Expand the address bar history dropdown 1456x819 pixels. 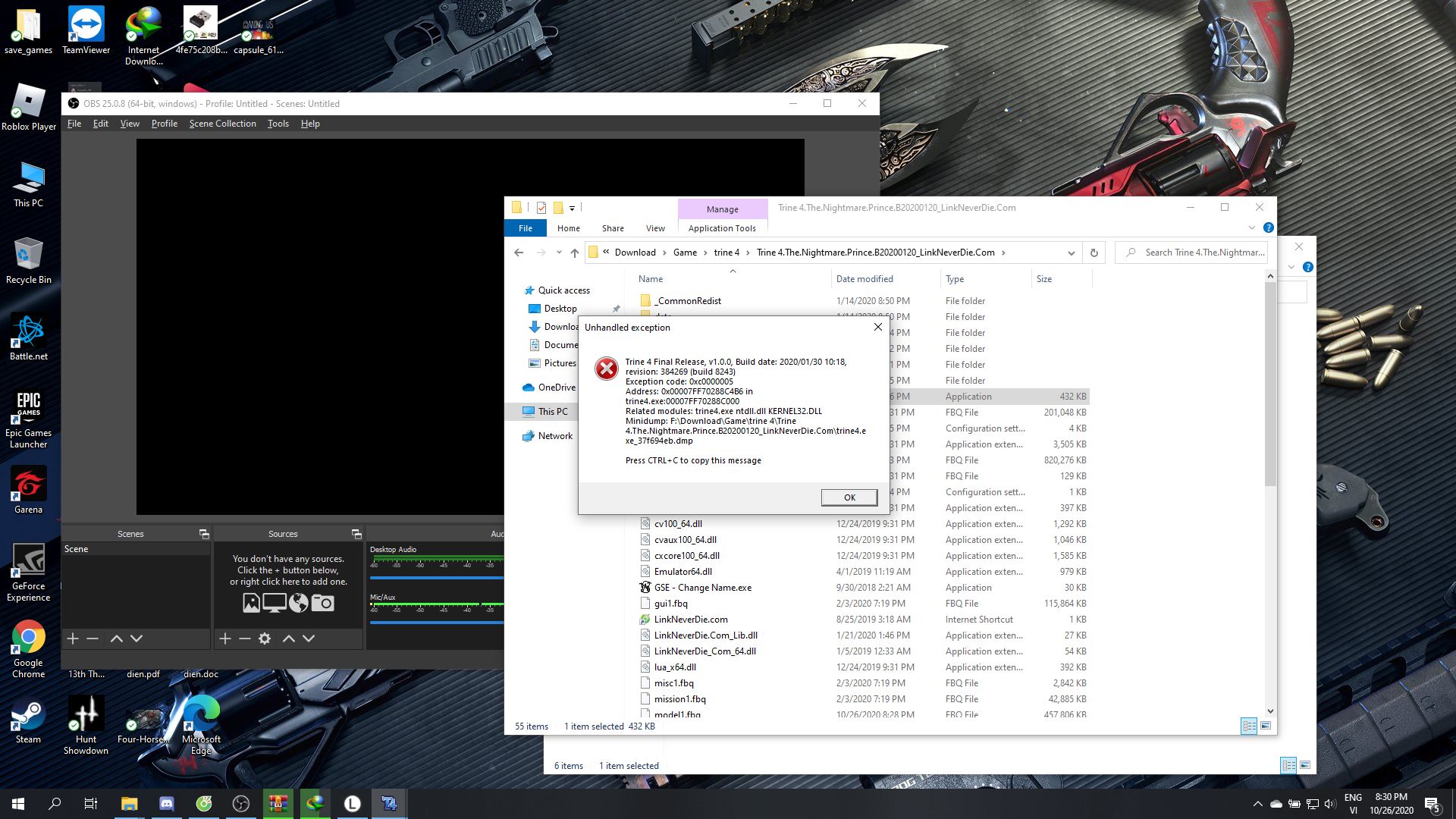coord(1071,253)
